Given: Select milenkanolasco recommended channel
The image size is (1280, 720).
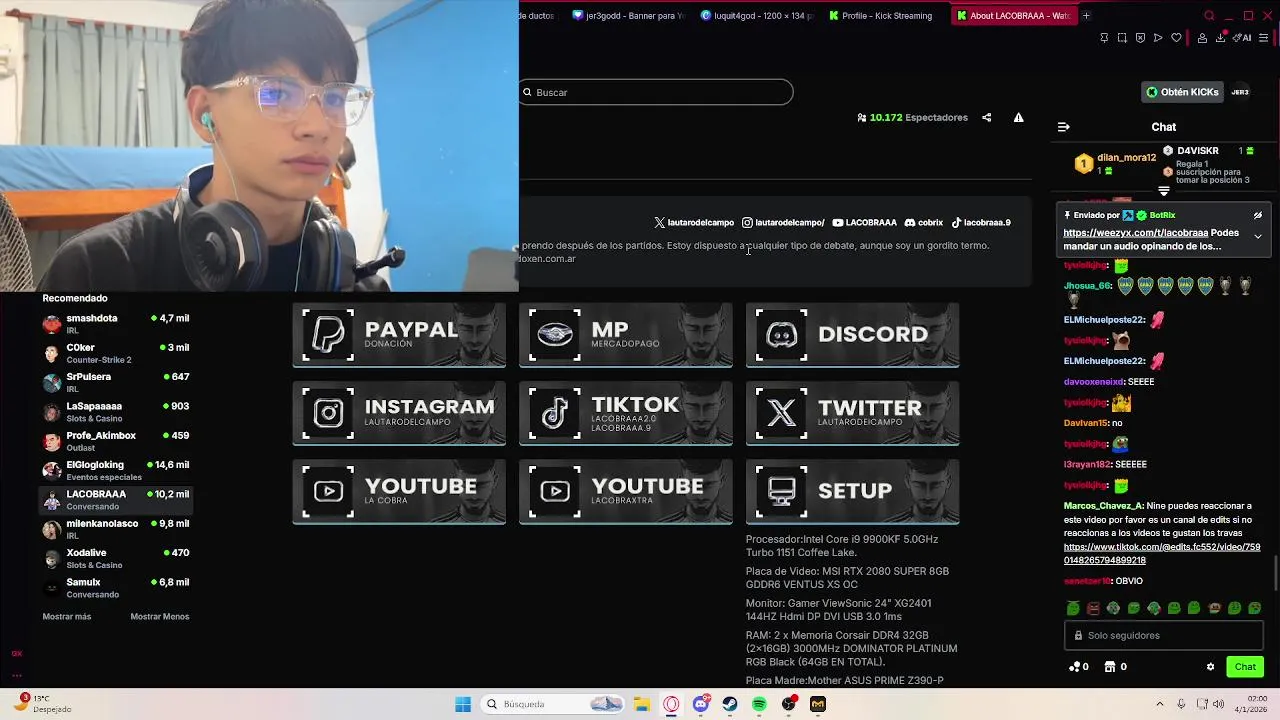Looking at the screenshot, I should (x=116, y=529).
